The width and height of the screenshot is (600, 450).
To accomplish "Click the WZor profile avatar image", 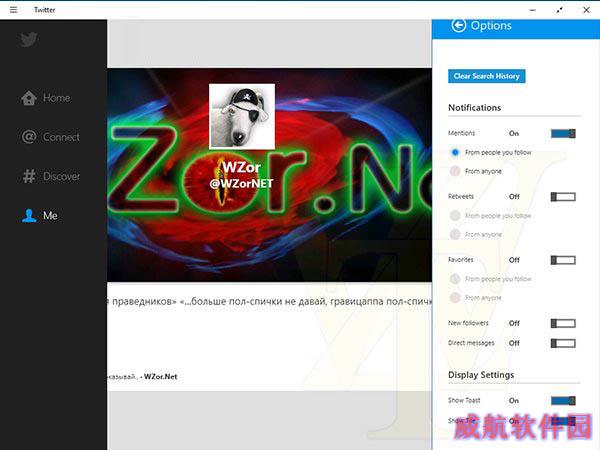I will [x=242, y=116].
